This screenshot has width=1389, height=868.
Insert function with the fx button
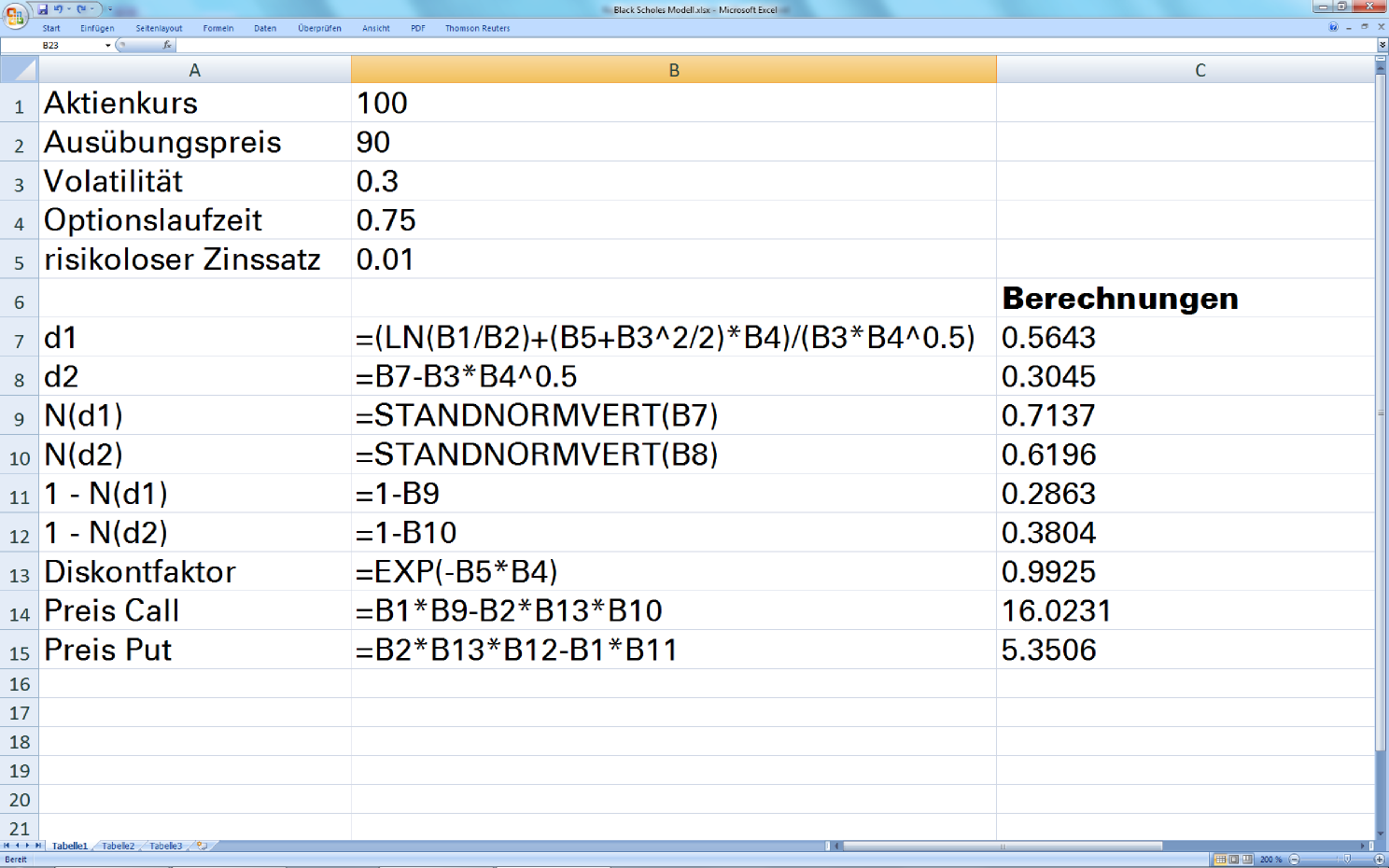click(x=167, y=45)
